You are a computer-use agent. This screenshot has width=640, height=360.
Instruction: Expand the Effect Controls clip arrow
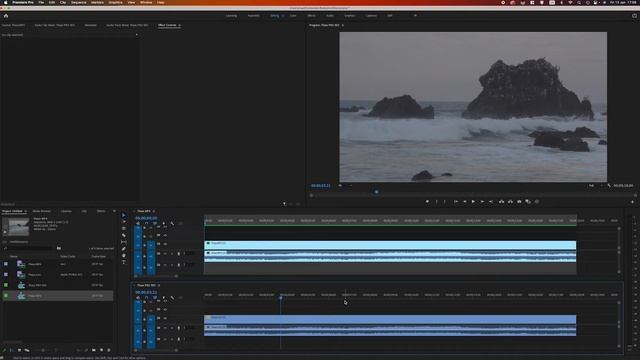(x=136, y=35)
